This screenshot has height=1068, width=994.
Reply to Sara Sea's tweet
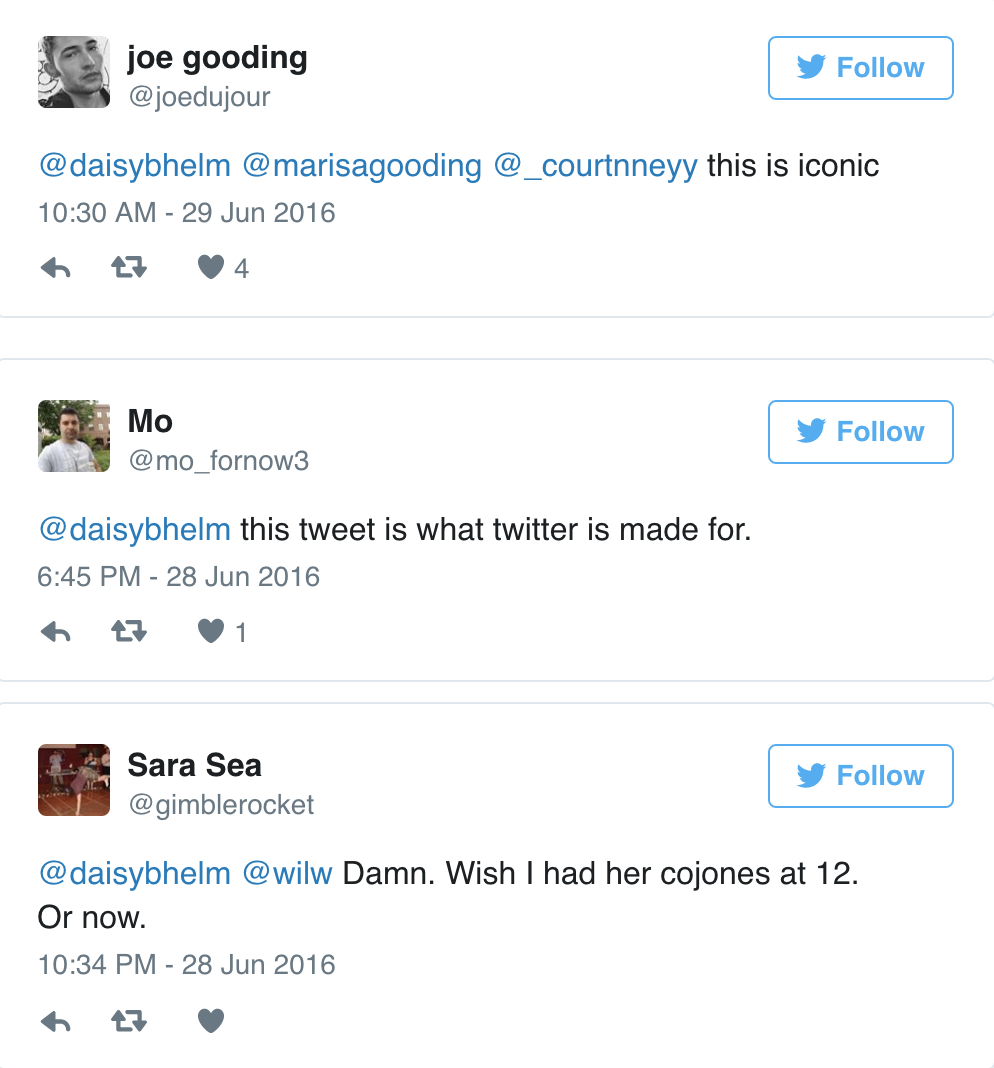55,1021
